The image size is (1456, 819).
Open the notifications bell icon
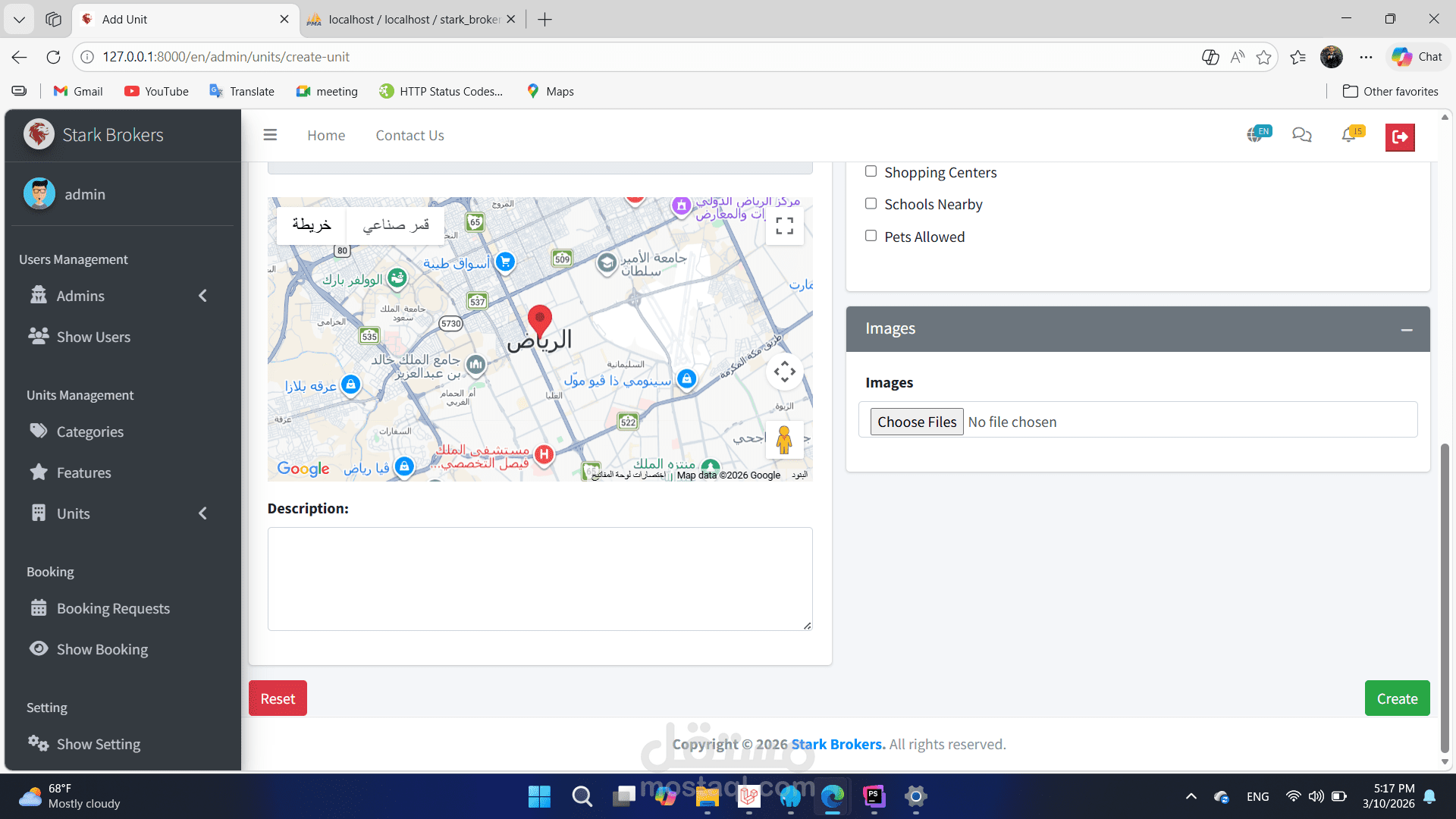coord(1350,135)
